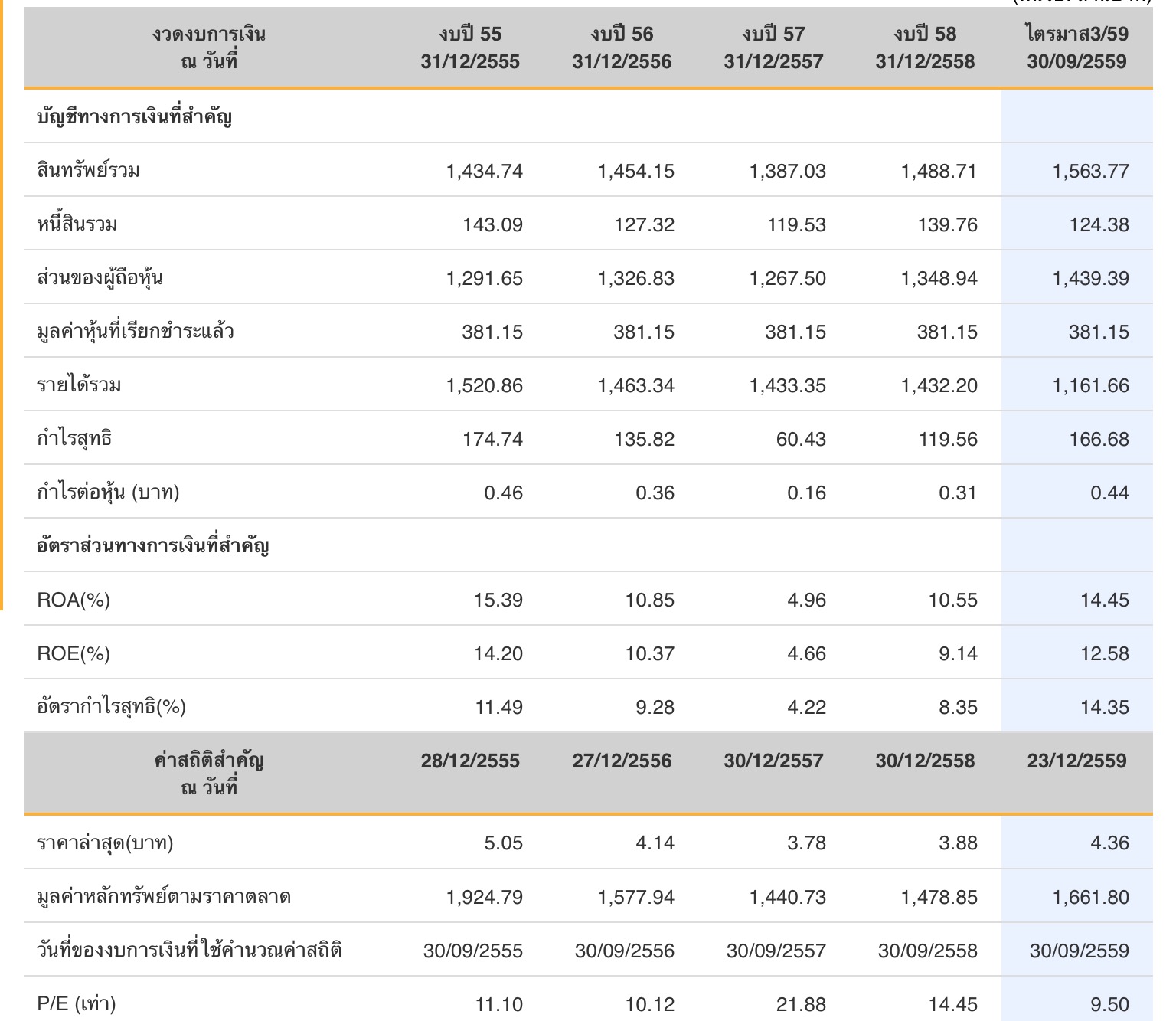Click ROA value 4.96
Image resolution: width=1176 pixels, height=1021 pixels.
[x=807, y=600]
